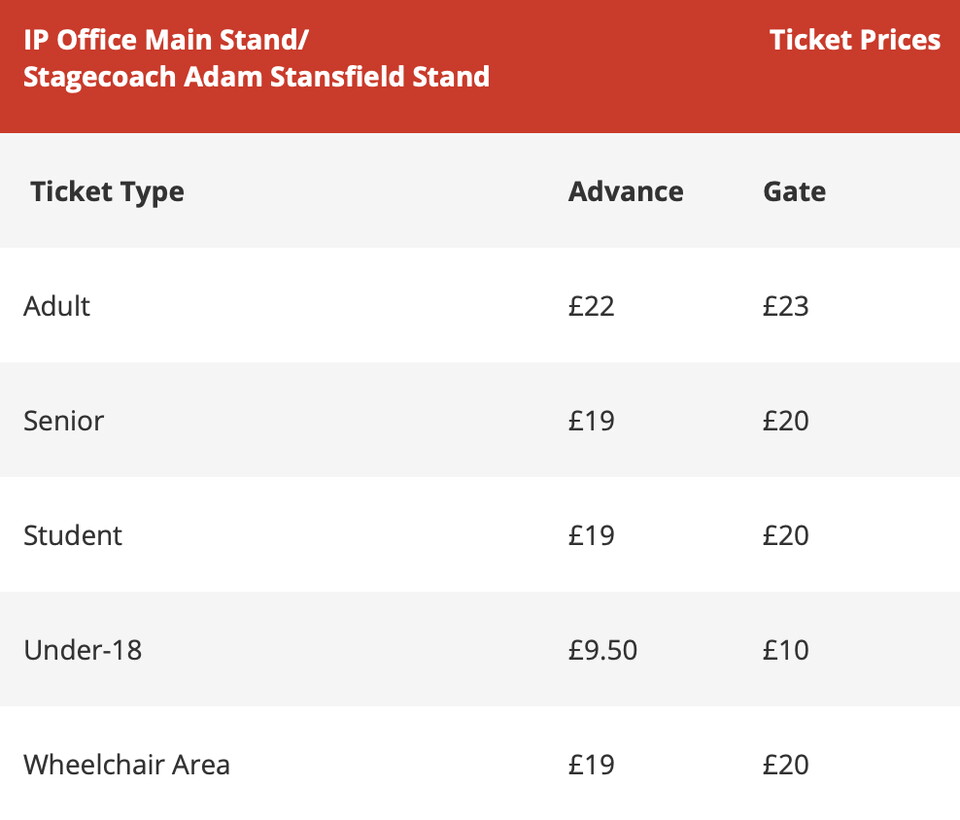Select the Wheelchair Area row label
Image resolution: width=960 pixels, height=820 pixels.
pyautogui.click(x=127, y=765)
